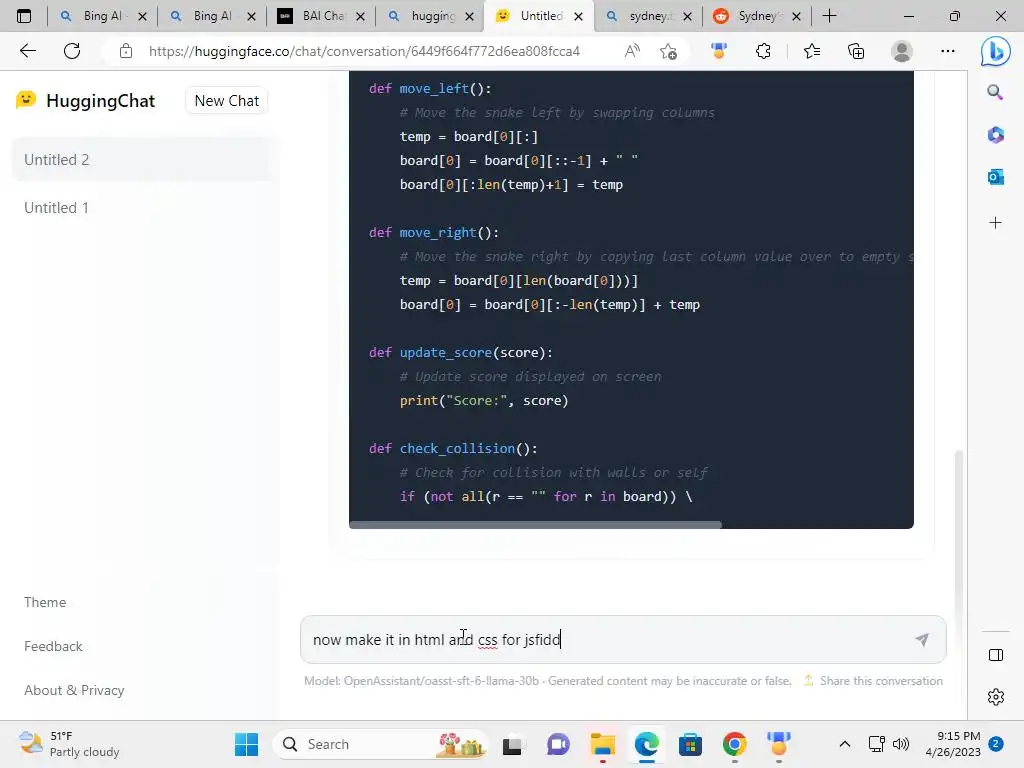Open Google Chrome from the taskbar
This screenshot has width=1024, height=768.
click(735, 744)
